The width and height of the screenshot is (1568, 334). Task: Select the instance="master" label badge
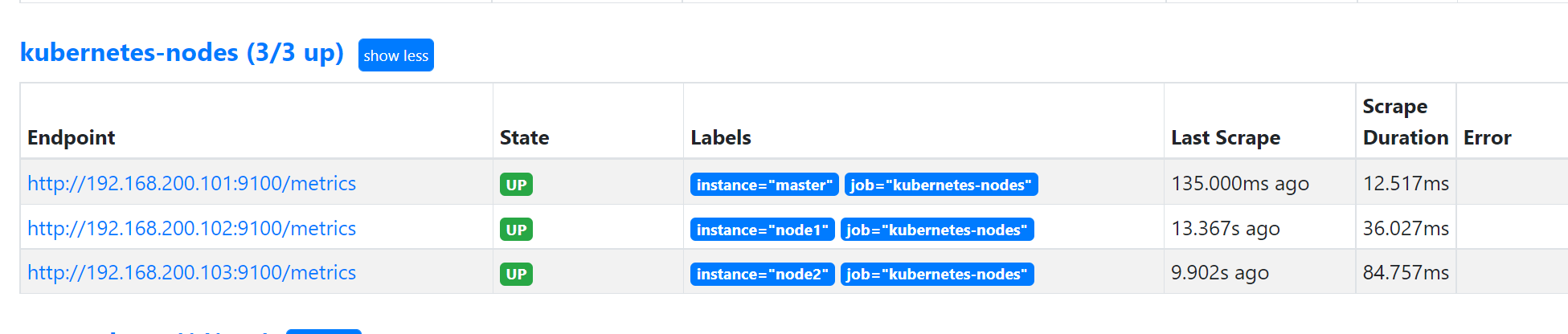[764, 185]
